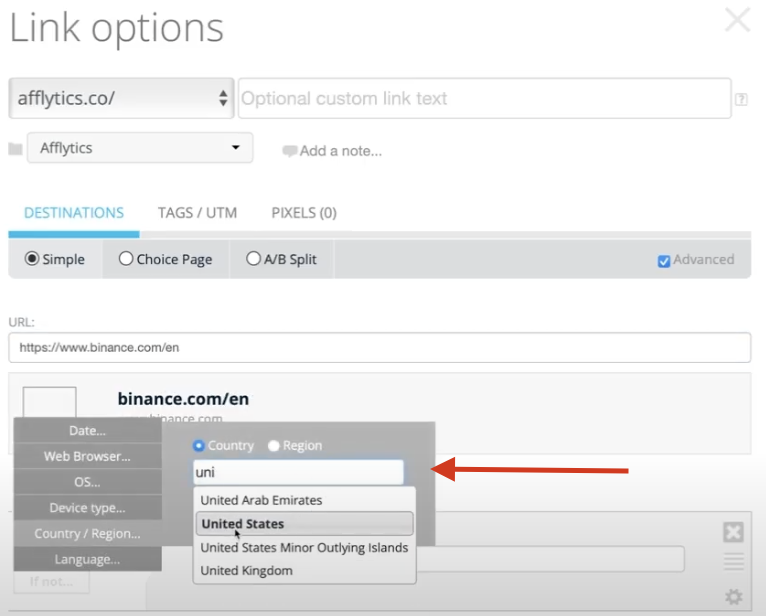This screenshot has height=616, width=766.
Task: Select the Region radio option
Action: (x=274, y=446)
